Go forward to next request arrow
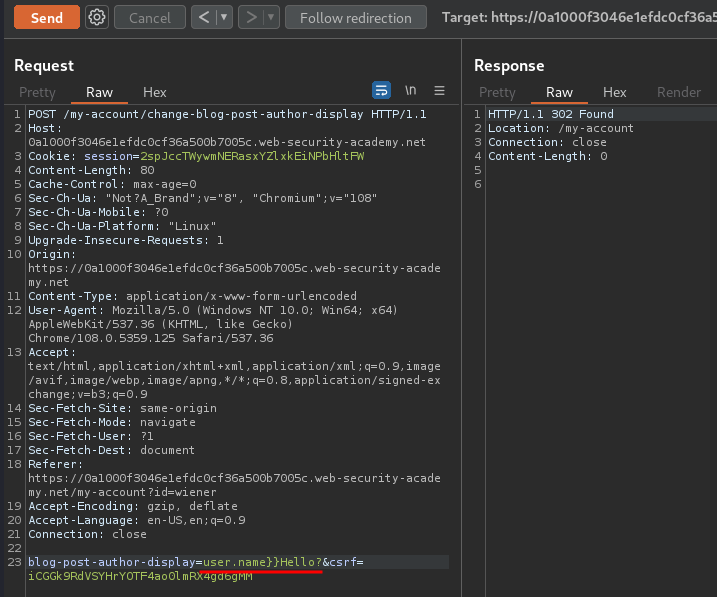The image size is (717, 597). [x=251, y=17]
